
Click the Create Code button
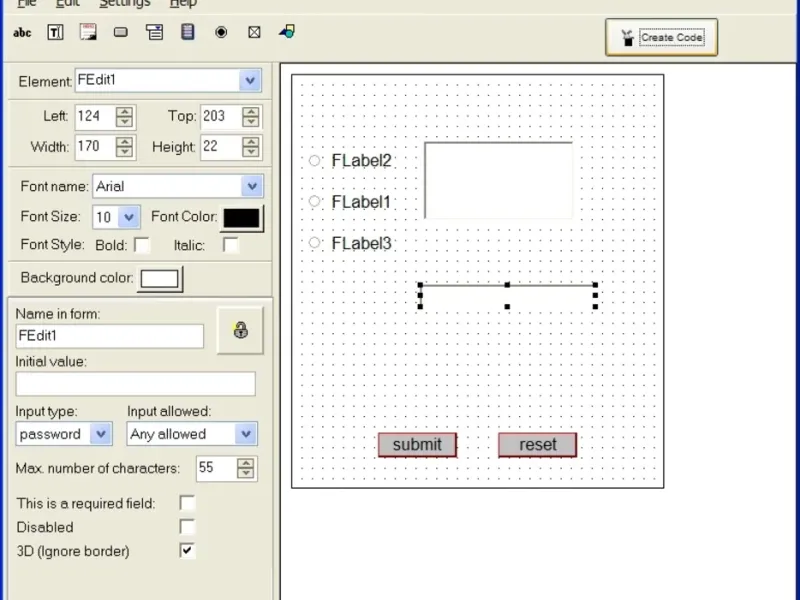(661, 37)
